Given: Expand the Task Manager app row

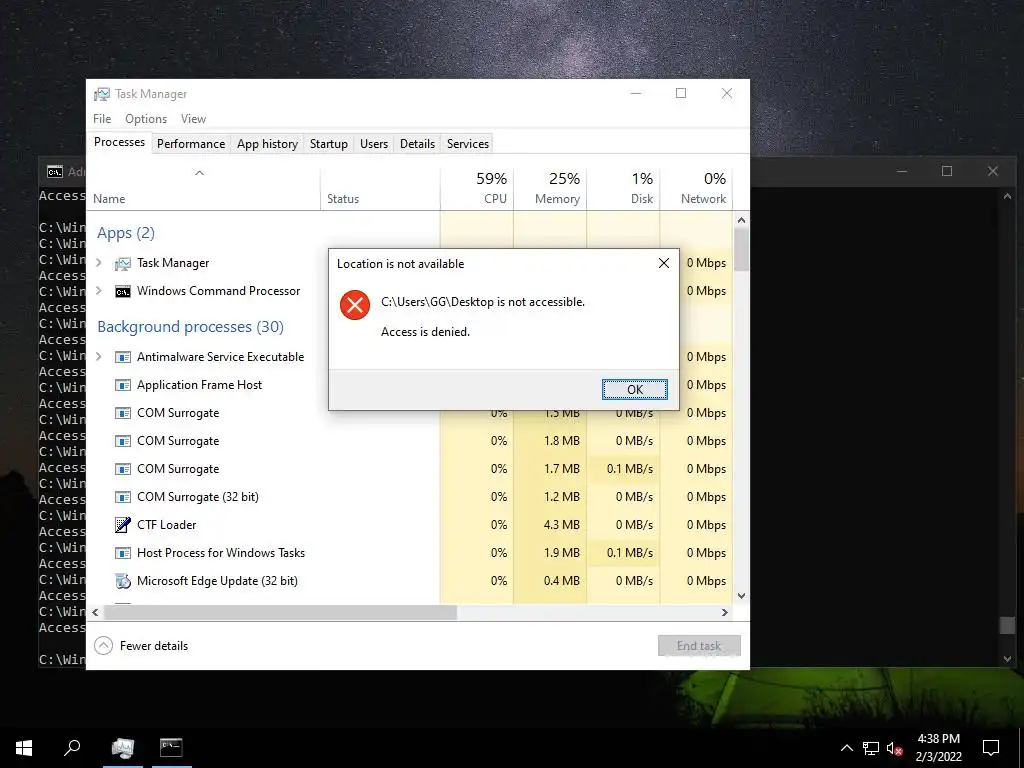Looking at the screenshot, I should [x=99, y=263].
